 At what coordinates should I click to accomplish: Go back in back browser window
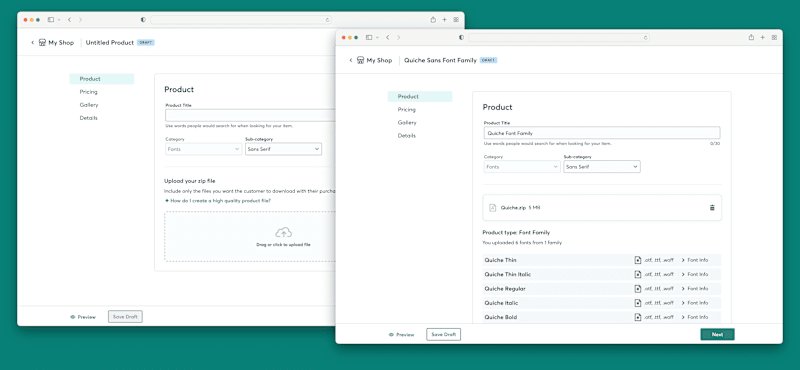click(x=69, y=19)
